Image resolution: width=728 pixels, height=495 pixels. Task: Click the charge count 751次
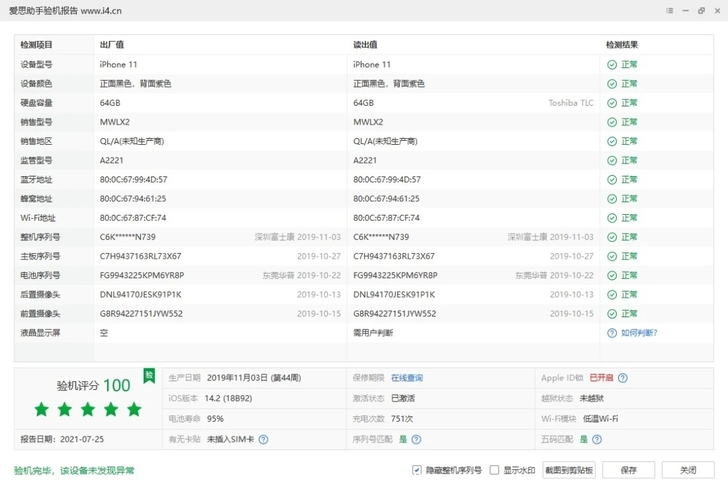[x=402, y=419]
